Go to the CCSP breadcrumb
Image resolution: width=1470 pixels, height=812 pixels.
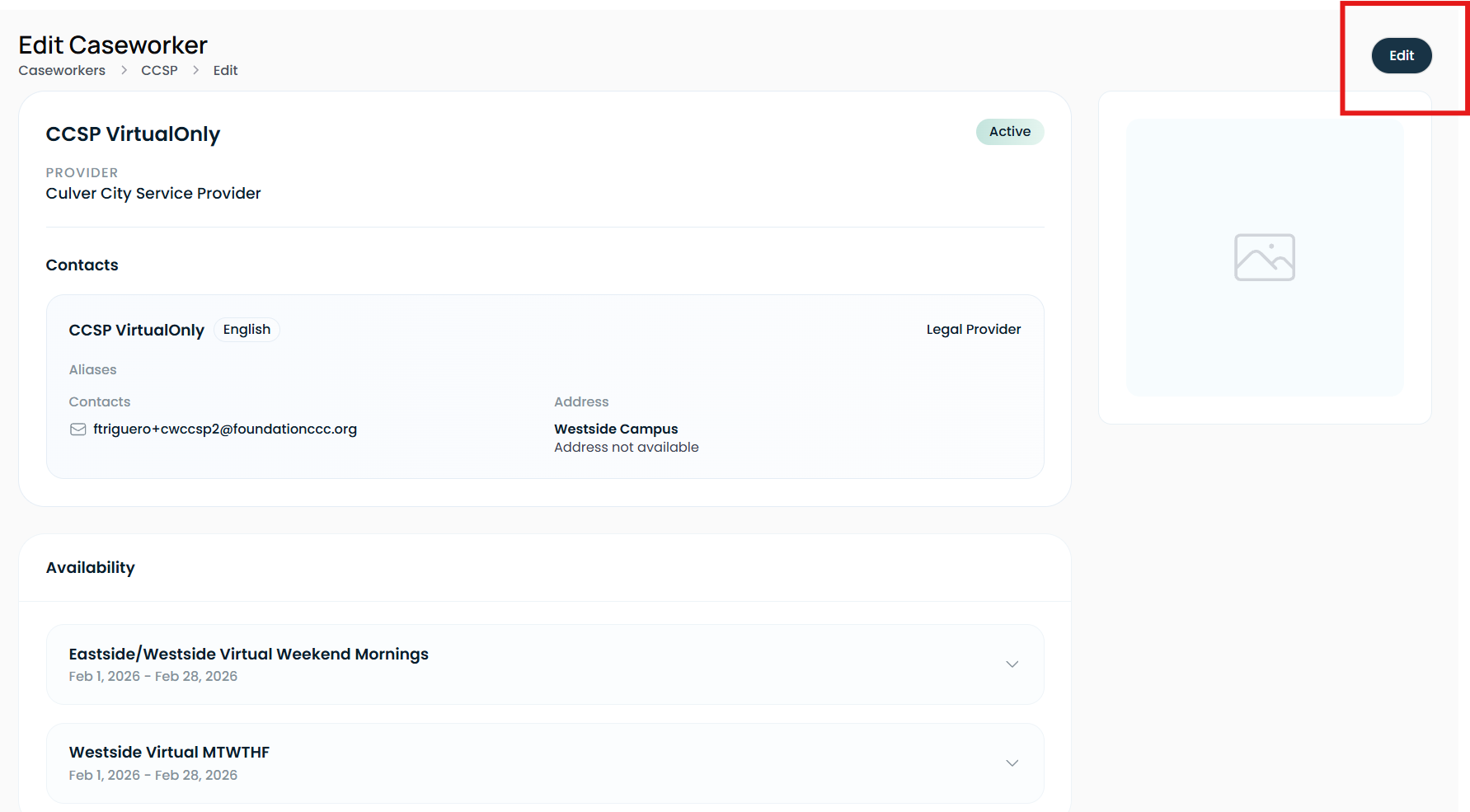point(159,70)
